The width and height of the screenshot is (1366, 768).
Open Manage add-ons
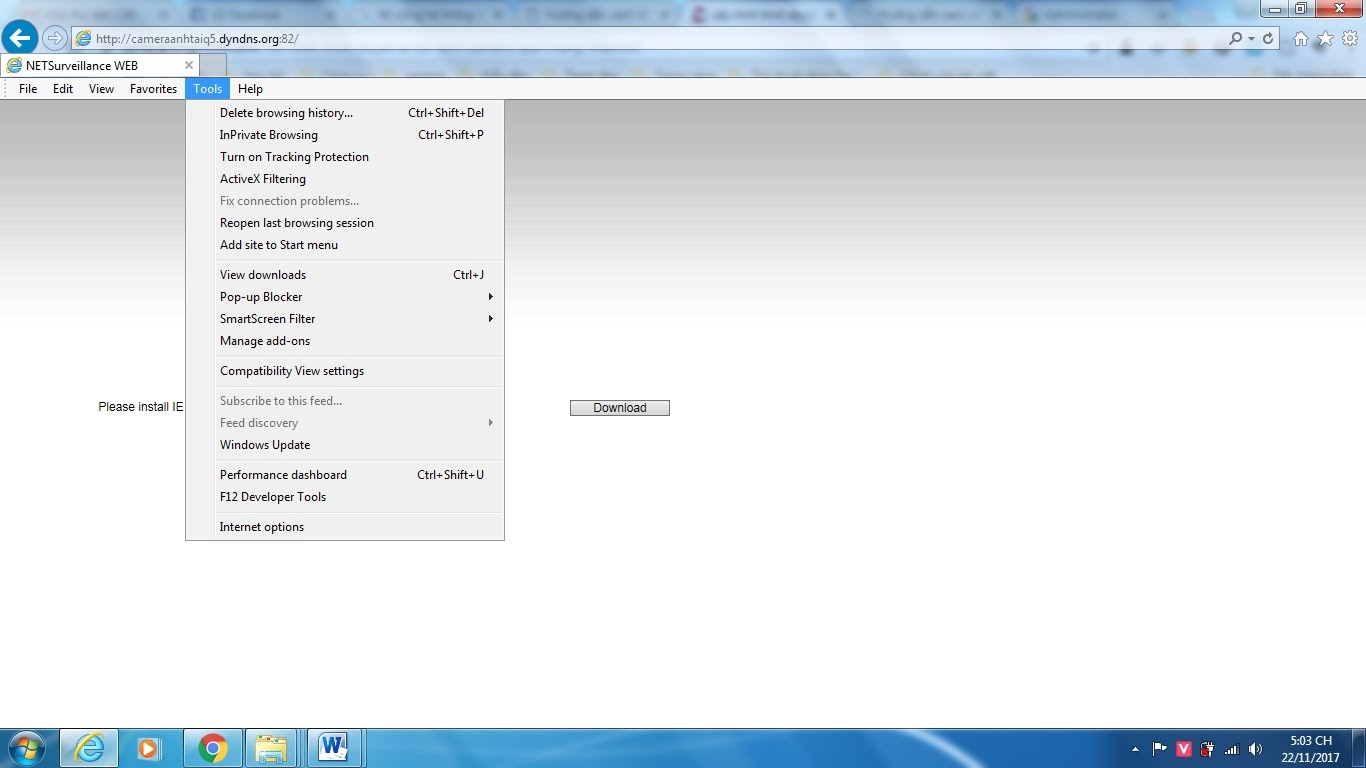click(345, 341)
